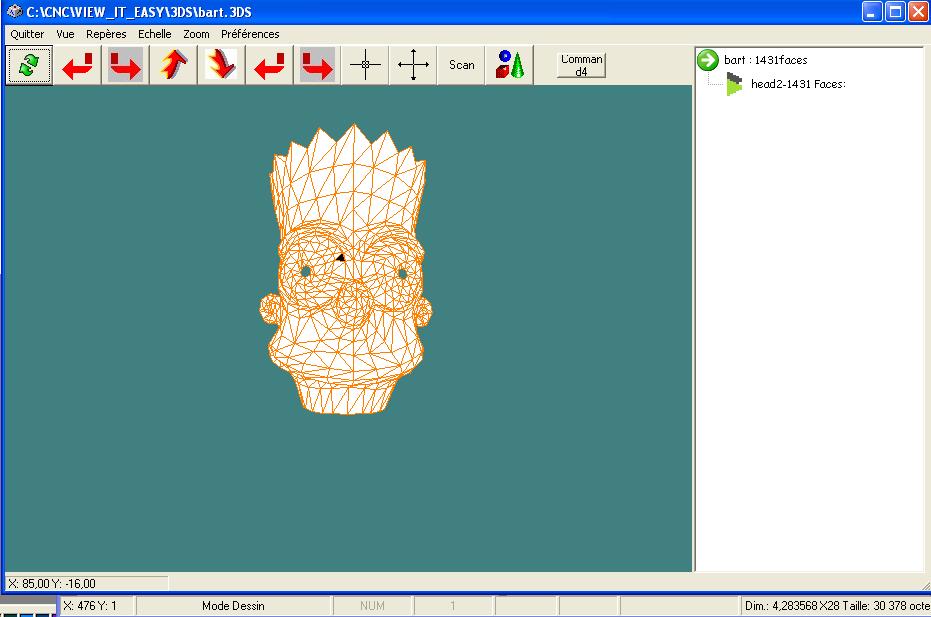Open the 3D shapes icon with the green cone
The width and height of the screenshot is (931, 617).
point(509,65)
